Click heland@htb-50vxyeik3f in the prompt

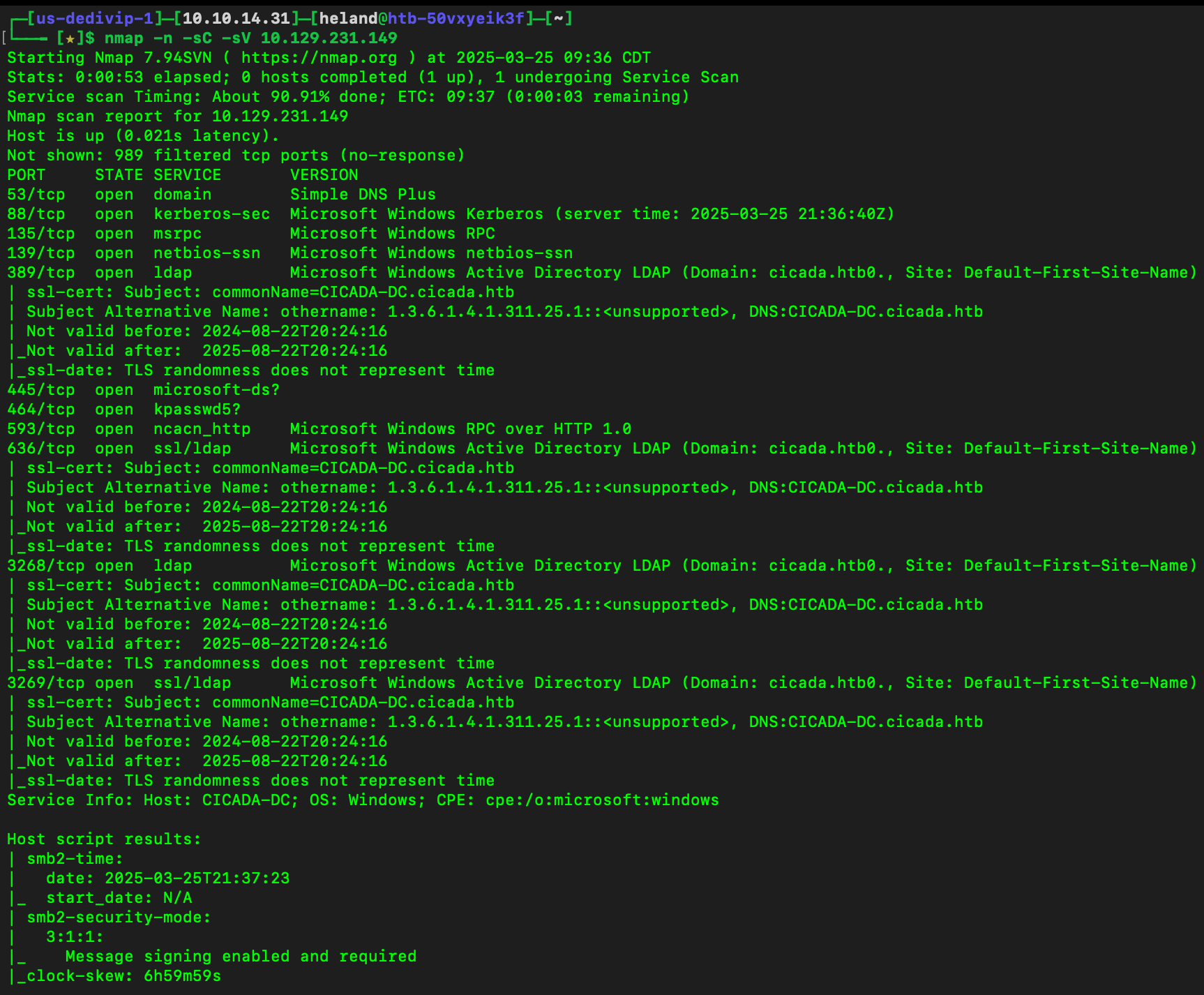421,19
